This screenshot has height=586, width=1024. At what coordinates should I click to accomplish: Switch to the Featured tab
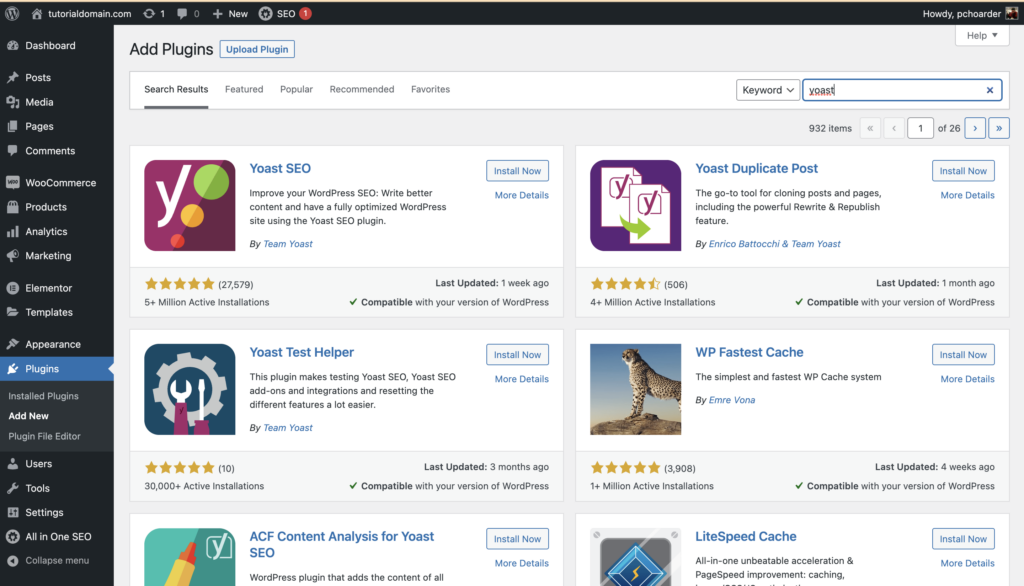(x=244, y=90)
